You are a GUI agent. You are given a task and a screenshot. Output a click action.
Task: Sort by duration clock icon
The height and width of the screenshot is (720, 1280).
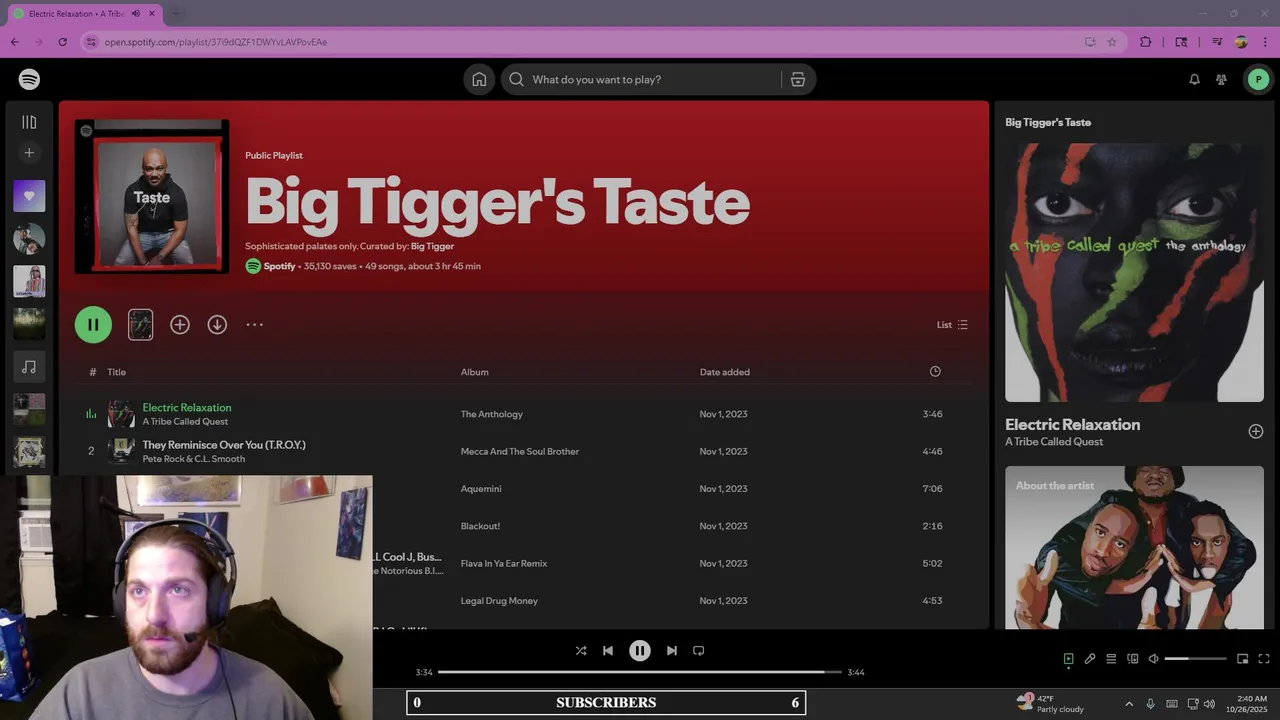coord(935,371)
